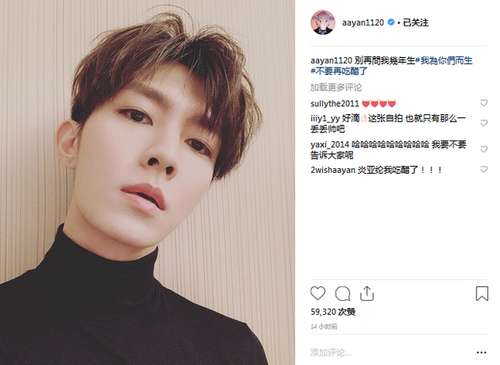Toggle the 已关注 following button
The height and width of the screenshot is (365, 500).
coord(416,23)
